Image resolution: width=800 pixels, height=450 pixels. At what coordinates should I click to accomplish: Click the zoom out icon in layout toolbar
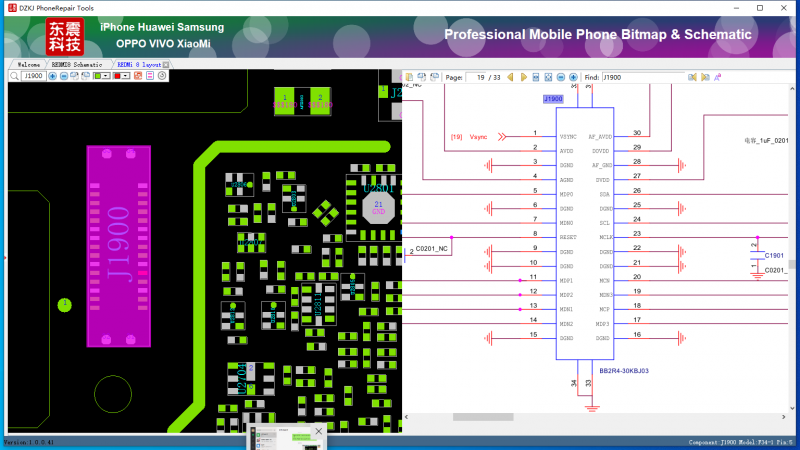[64, 76]
